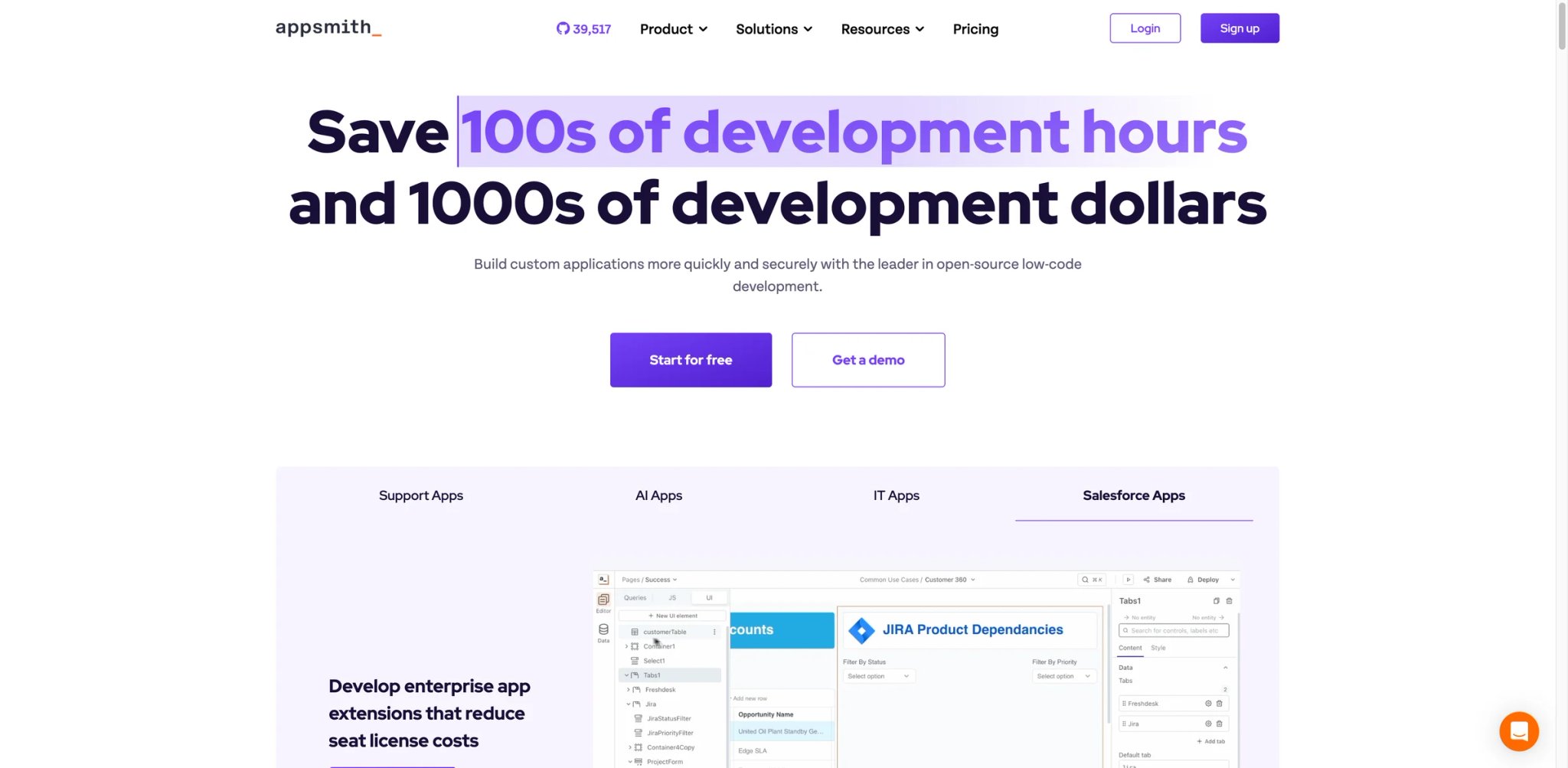Switch to the Style tab in property pane

[1158, 648]
